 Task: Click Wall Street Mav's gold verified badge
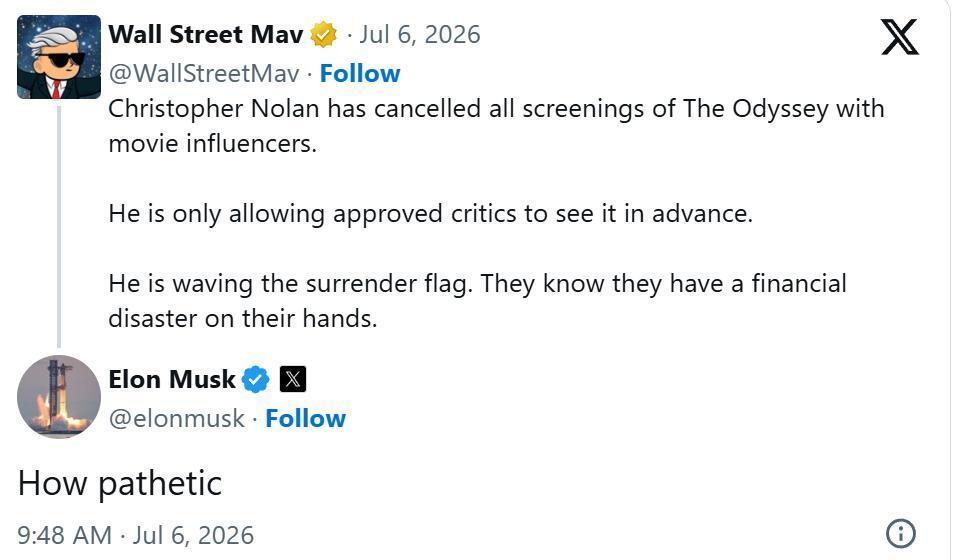click(323, 35)
